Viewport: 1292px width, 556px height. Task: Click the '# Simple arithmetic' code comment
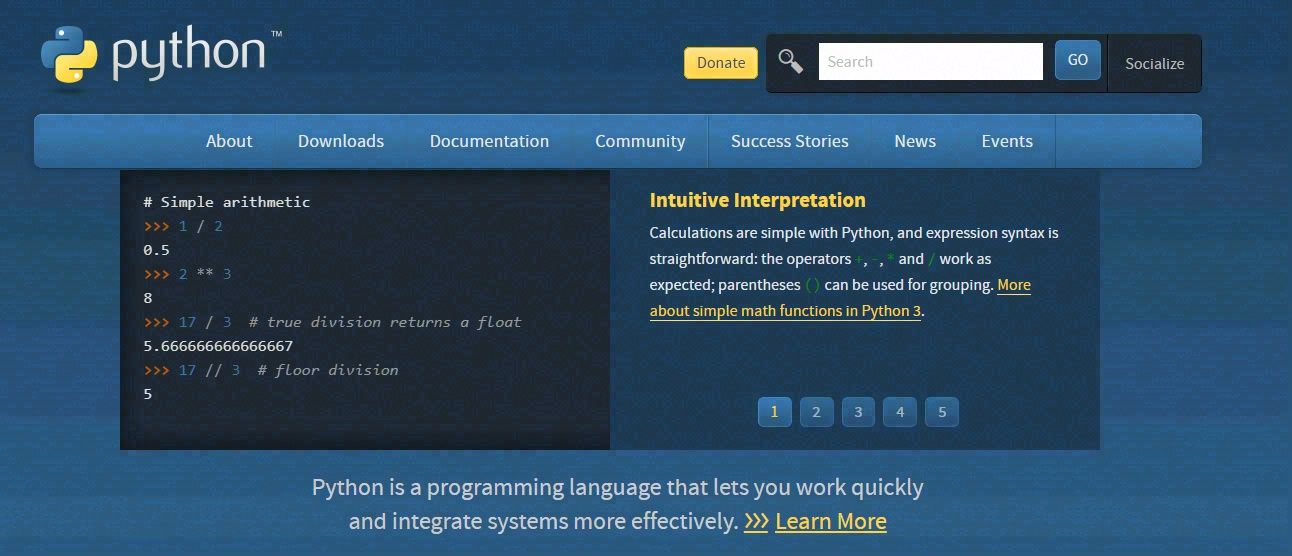[x=227, y=202]
